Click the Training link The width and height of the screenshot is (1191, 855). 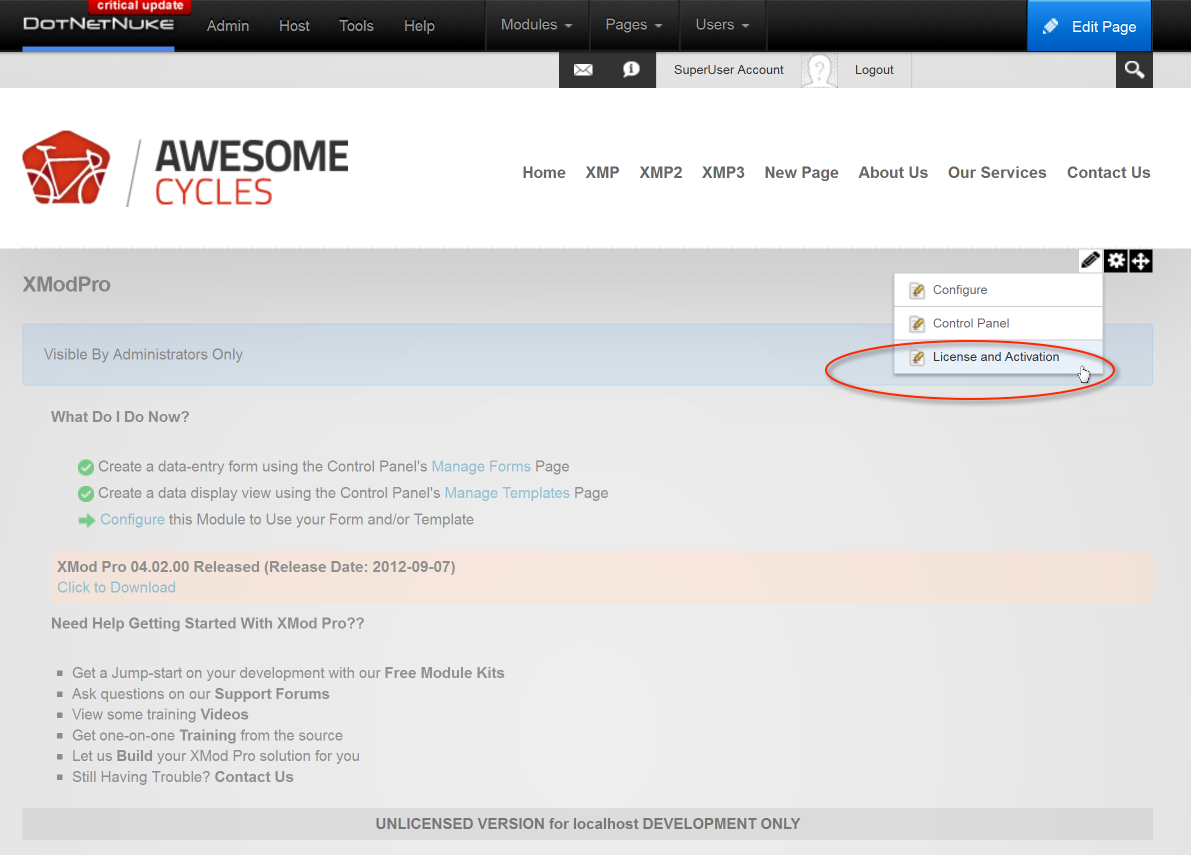(x=207, y=735)
